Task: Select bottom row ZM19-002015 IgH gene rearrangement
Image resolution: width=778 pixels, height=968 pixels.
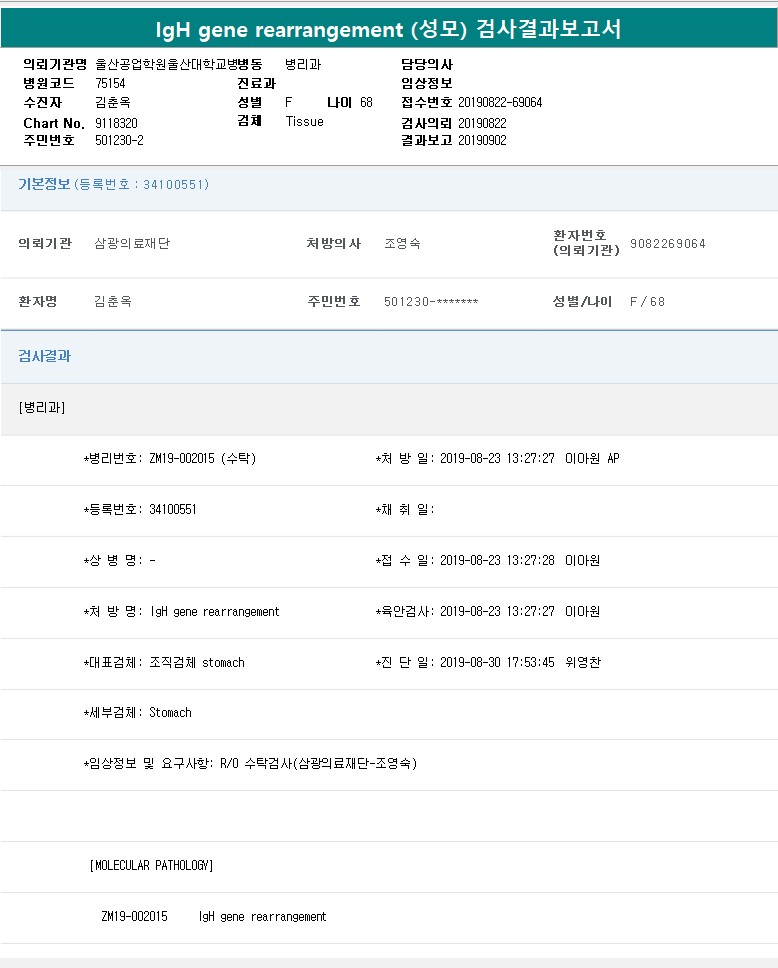Action: 214,917
